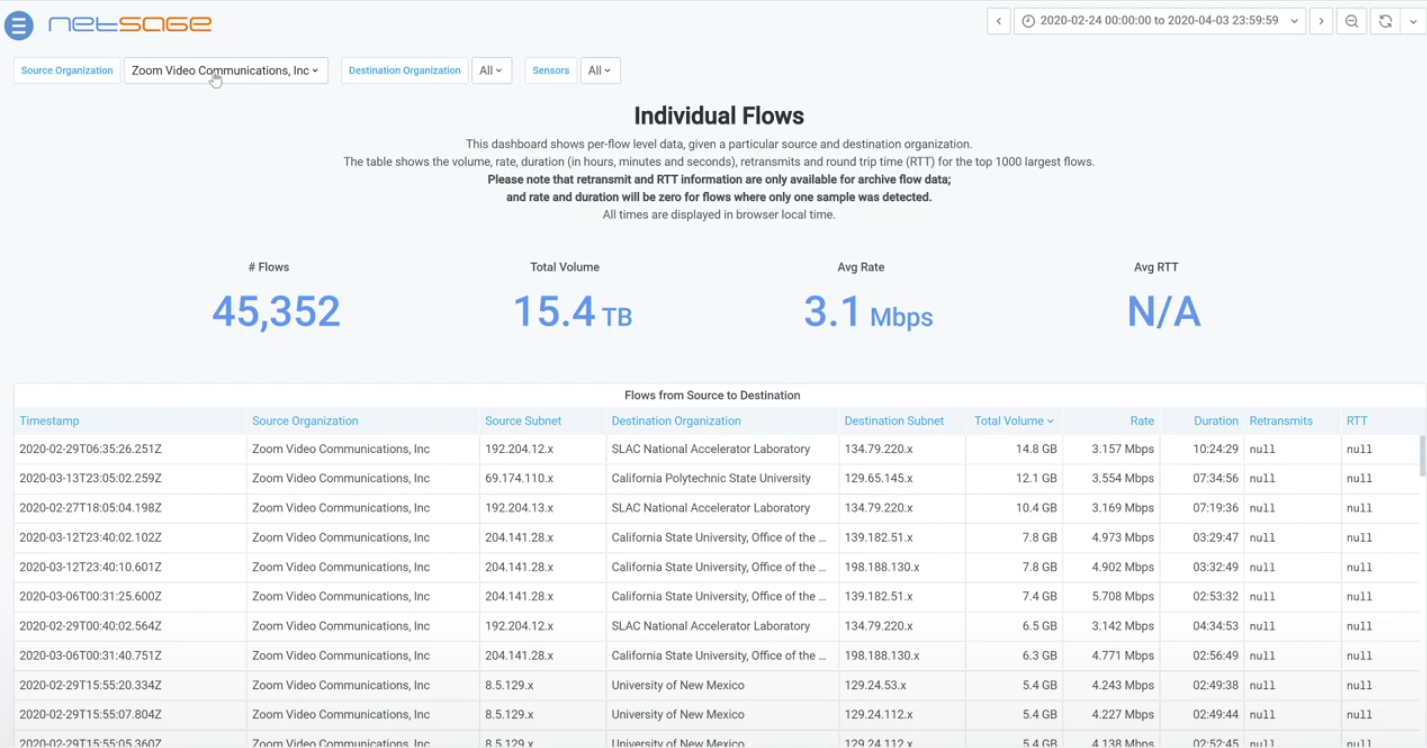This screenshot has width=1427, height=748.
Task: Click source subnet 192.204.13.x
Action: pyautogui.click(x=519, y=508)
